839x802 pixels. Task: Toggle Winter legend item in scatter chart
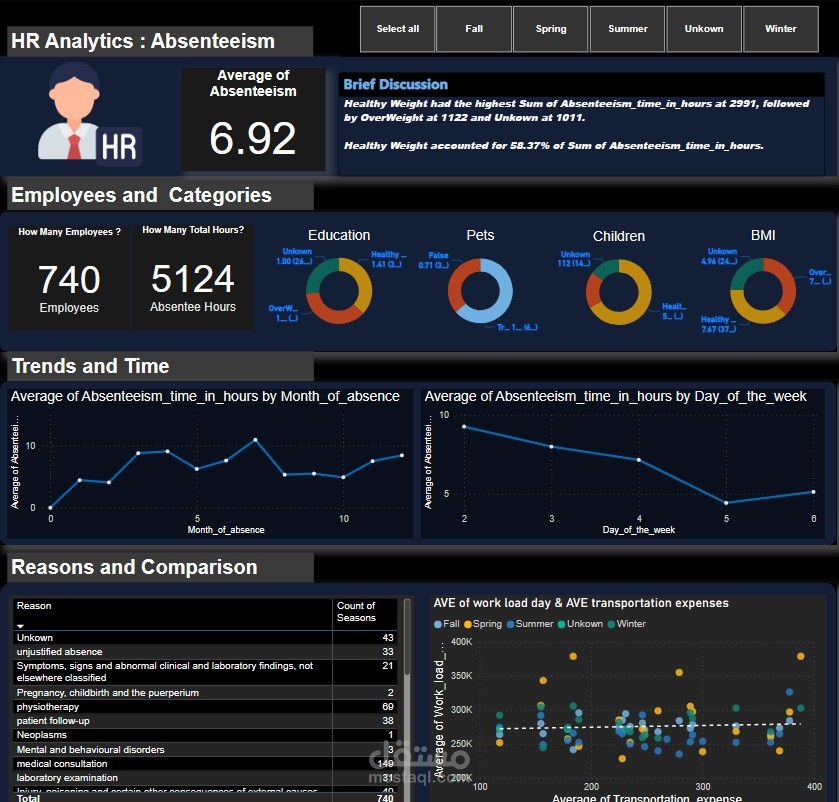point(627,624)
